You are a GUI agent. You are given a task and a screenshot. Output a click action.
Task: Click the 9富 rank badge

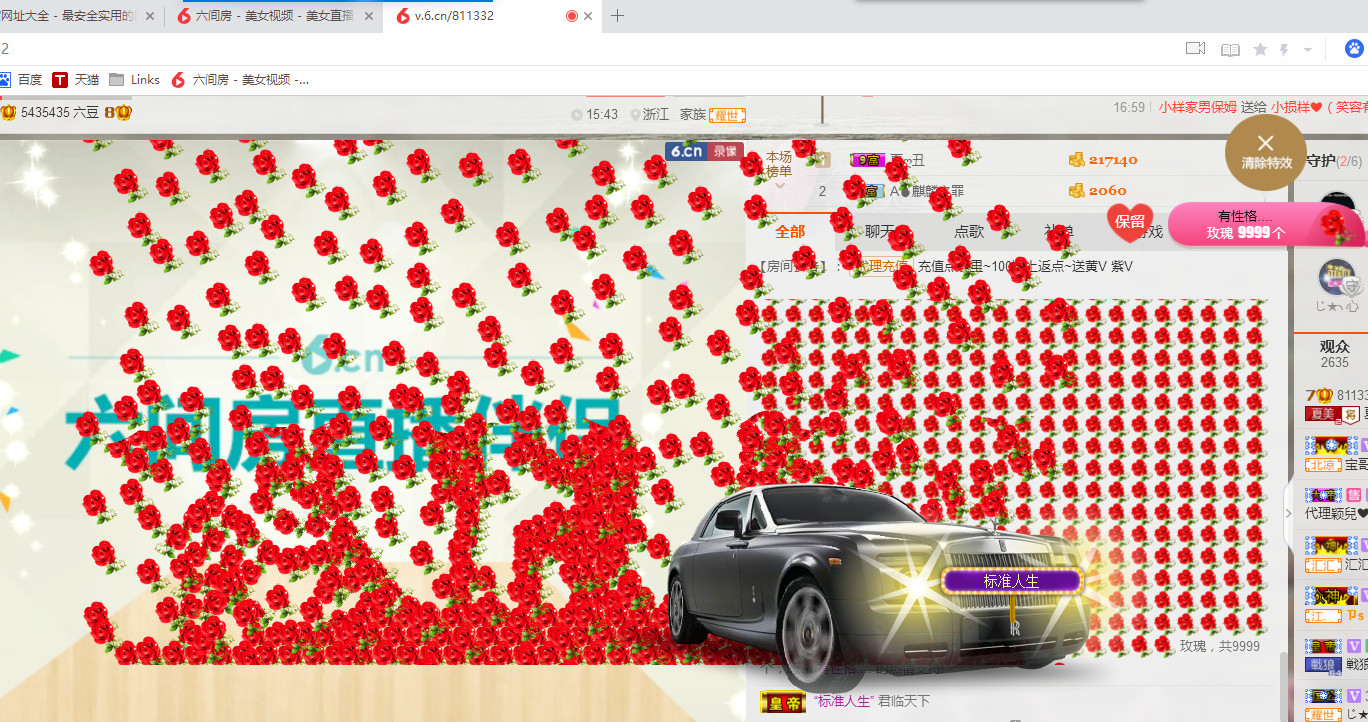pyautogui.click(x=867, y=160)
